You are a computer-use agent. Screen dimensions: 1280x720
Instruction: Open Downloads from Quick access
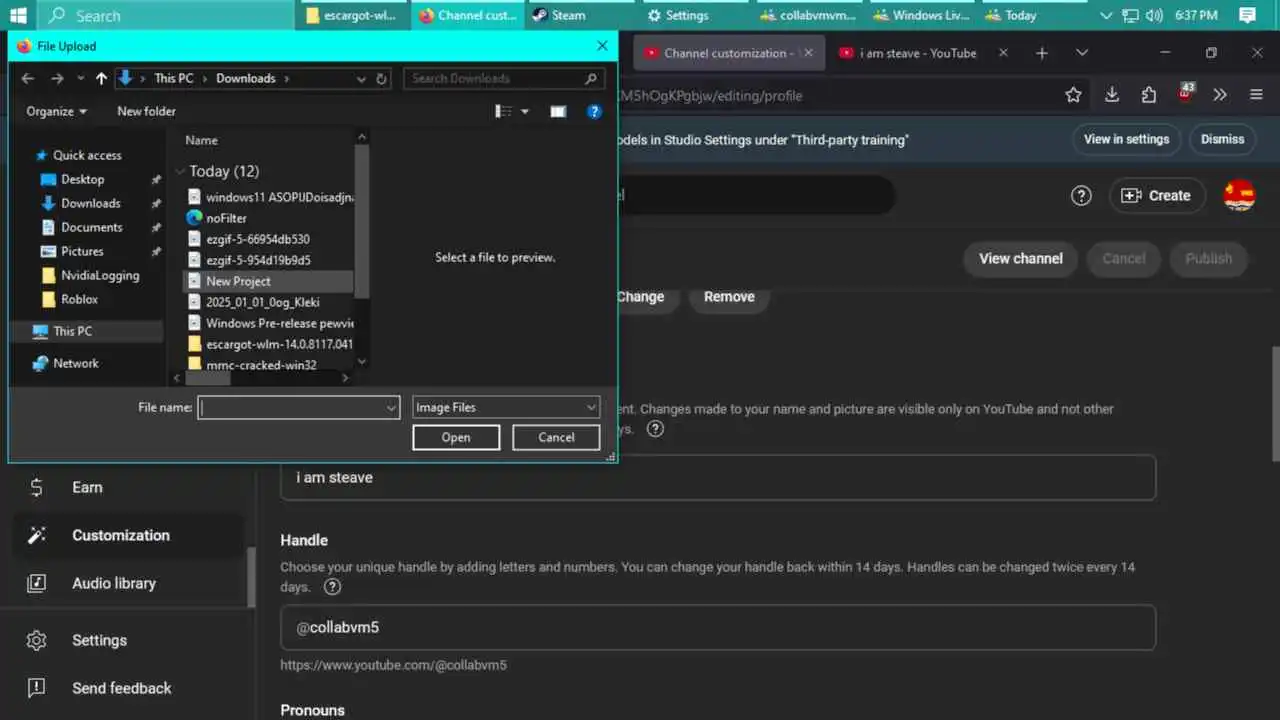click(90, 203)
